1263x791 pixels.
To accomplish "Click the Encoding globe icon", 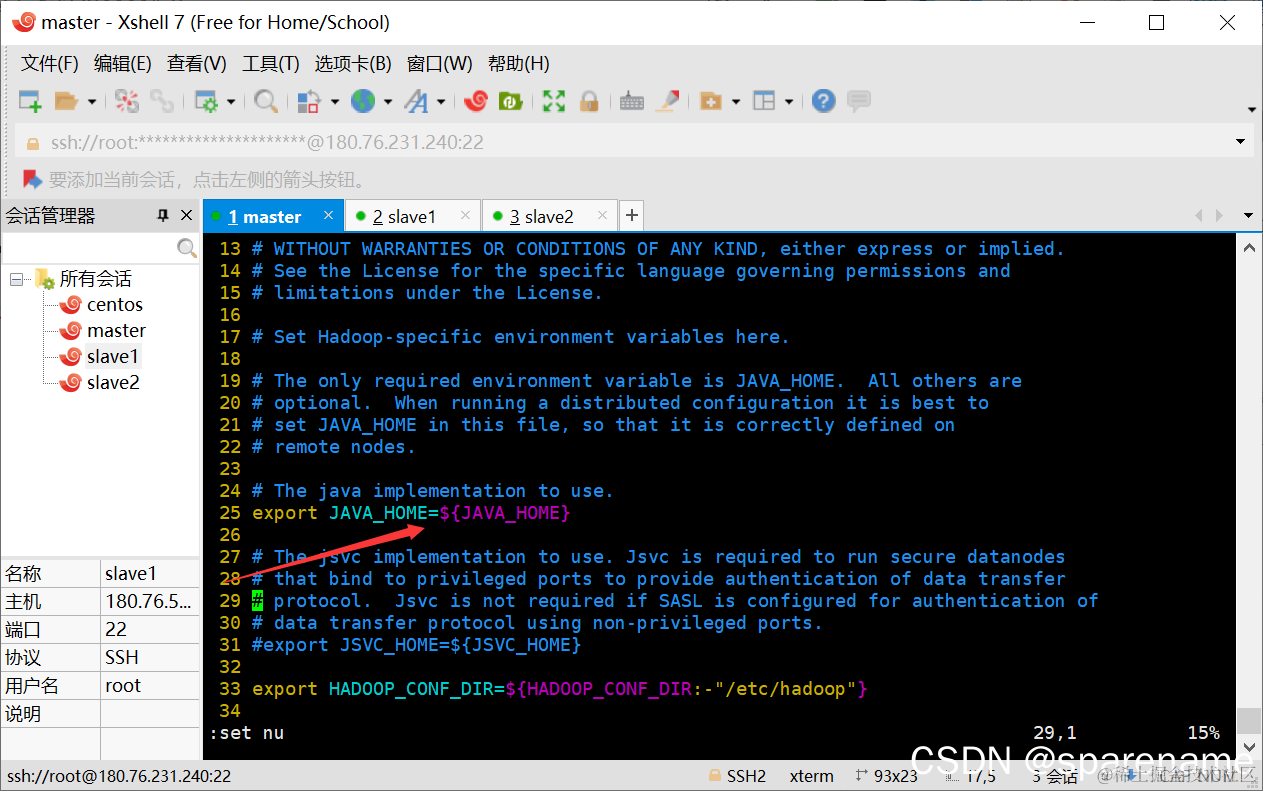I will click(362, 101).
